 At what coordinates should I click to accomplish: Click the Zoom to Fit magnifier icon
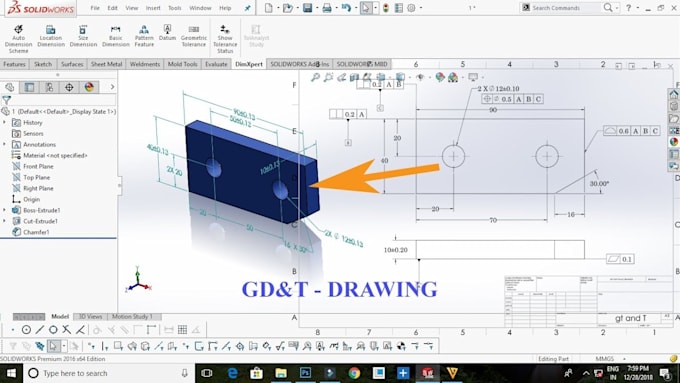coord(315,77)
